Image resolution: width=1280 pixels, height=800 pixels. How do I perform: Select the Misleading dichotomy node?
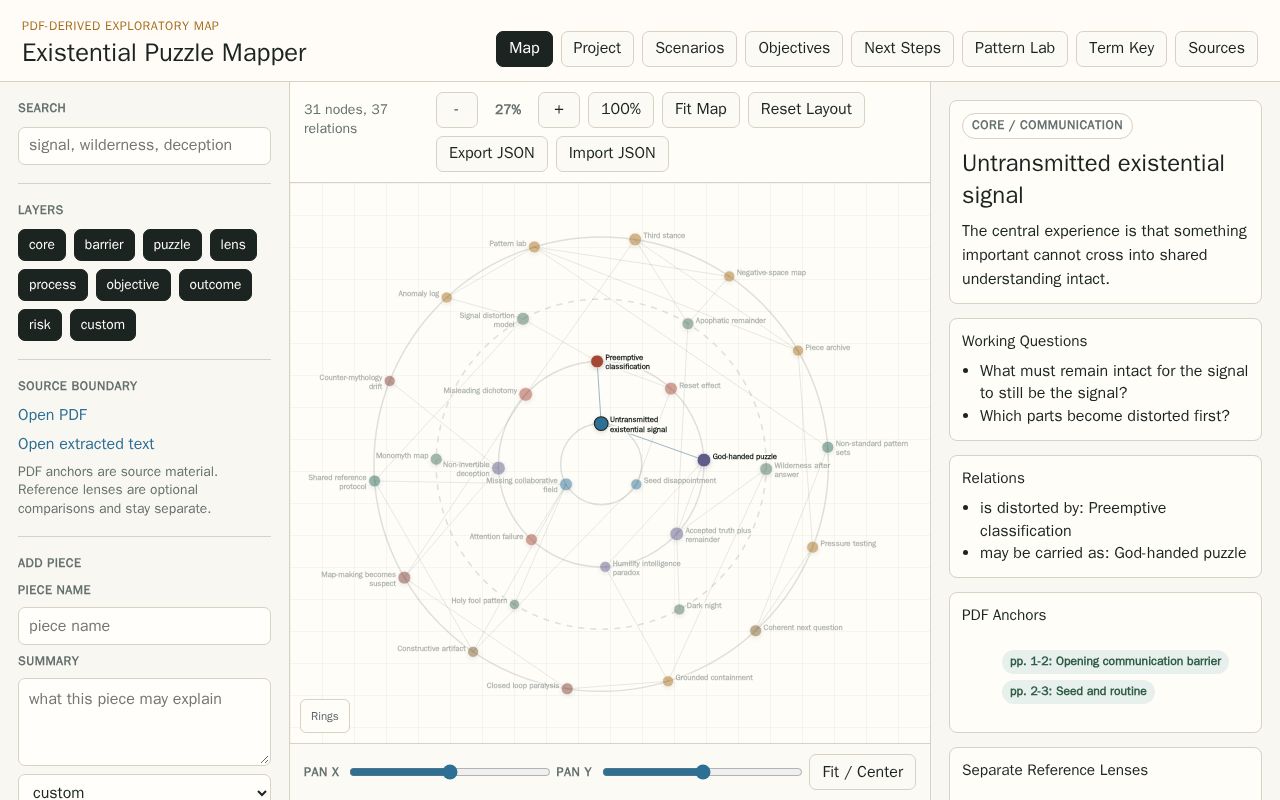coord(525,394)
